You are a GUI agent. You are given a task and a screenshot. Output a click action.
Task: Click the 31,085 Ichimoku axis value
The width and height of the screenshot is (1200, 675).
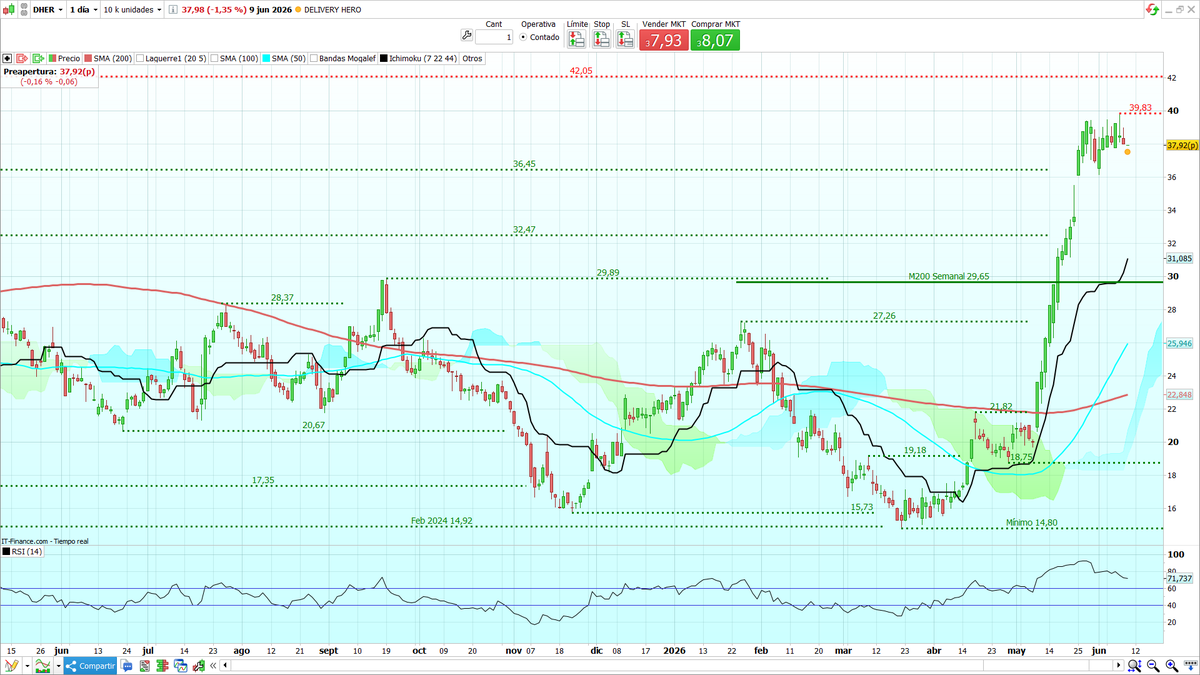[x=1180, y=258]
